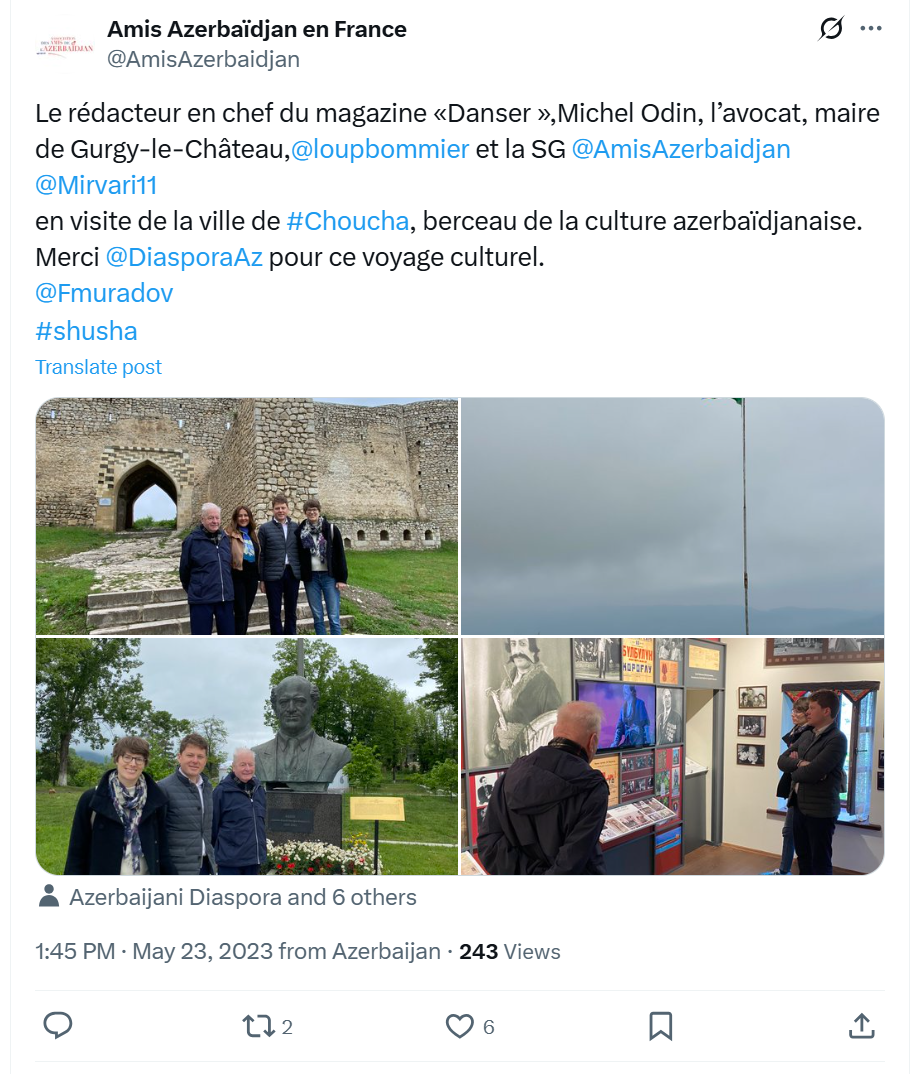Open the three-dot more options menu

tap(871, 29)
